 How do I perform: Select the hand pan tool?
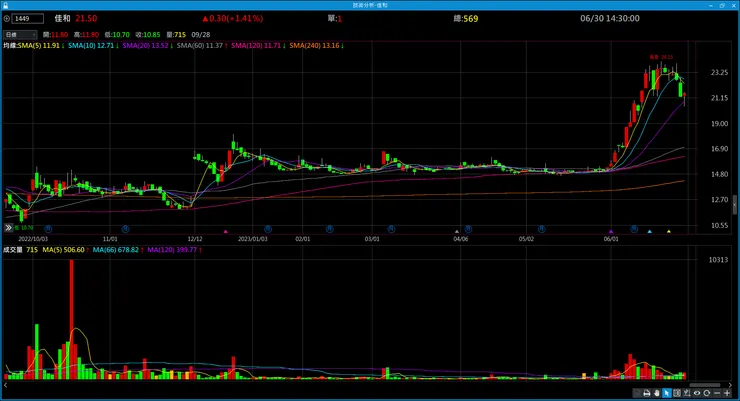pos(656,393)
